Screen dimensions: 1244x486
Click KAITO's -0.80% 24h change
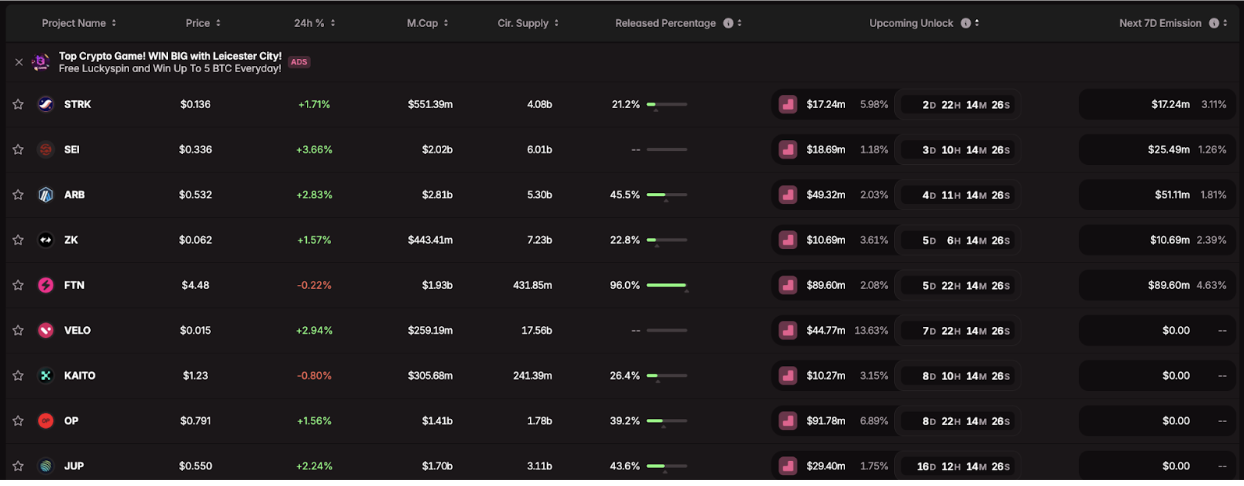(x=314, y=376)
